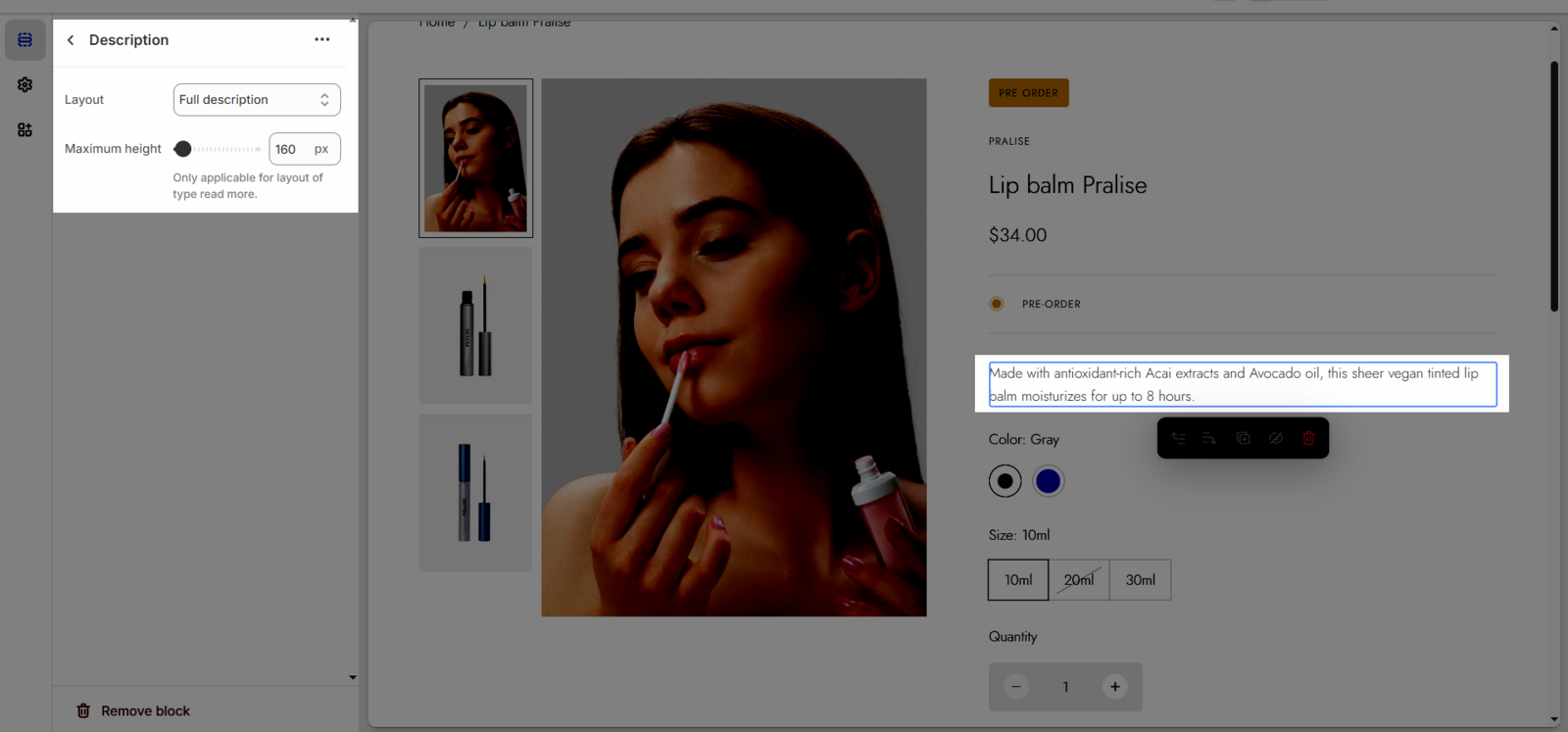Decrease quantity with the minus button
Image resolution: width=1568 pixels, height=732 pixels.
pos(1016,687)
